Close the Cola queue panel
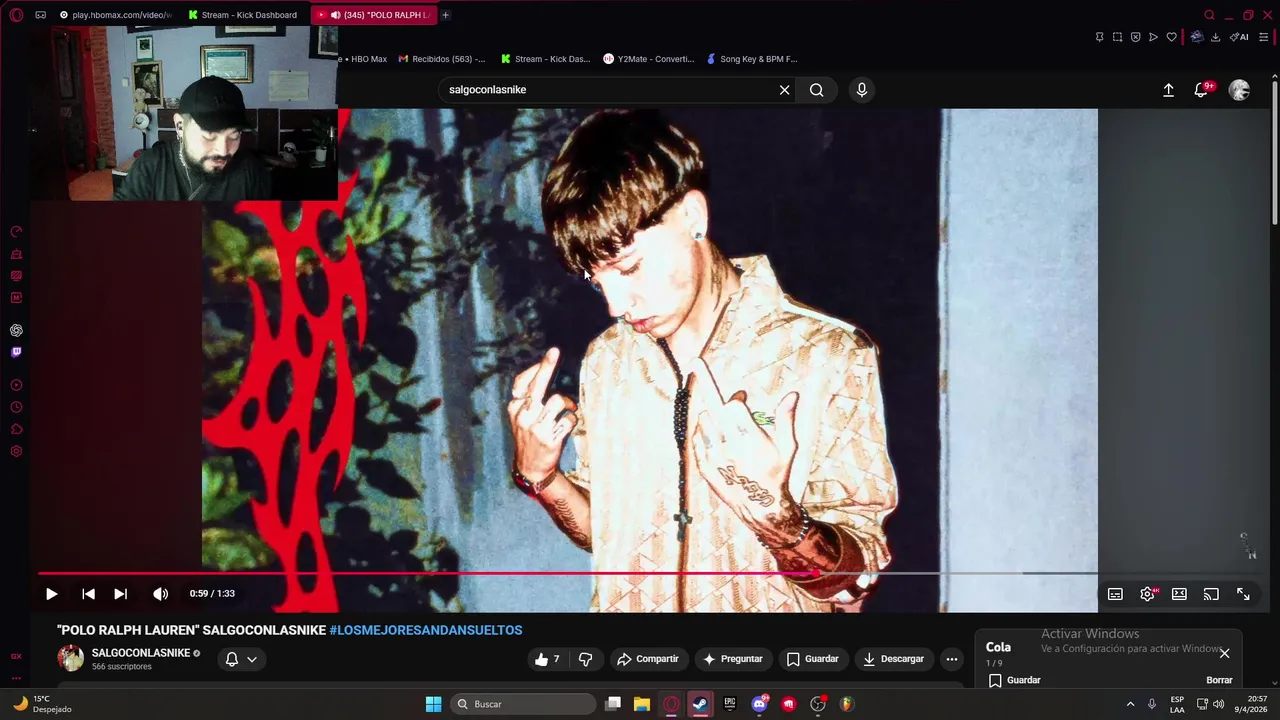The height and width of the screenshot is (720, 1280). point(1224,653)
